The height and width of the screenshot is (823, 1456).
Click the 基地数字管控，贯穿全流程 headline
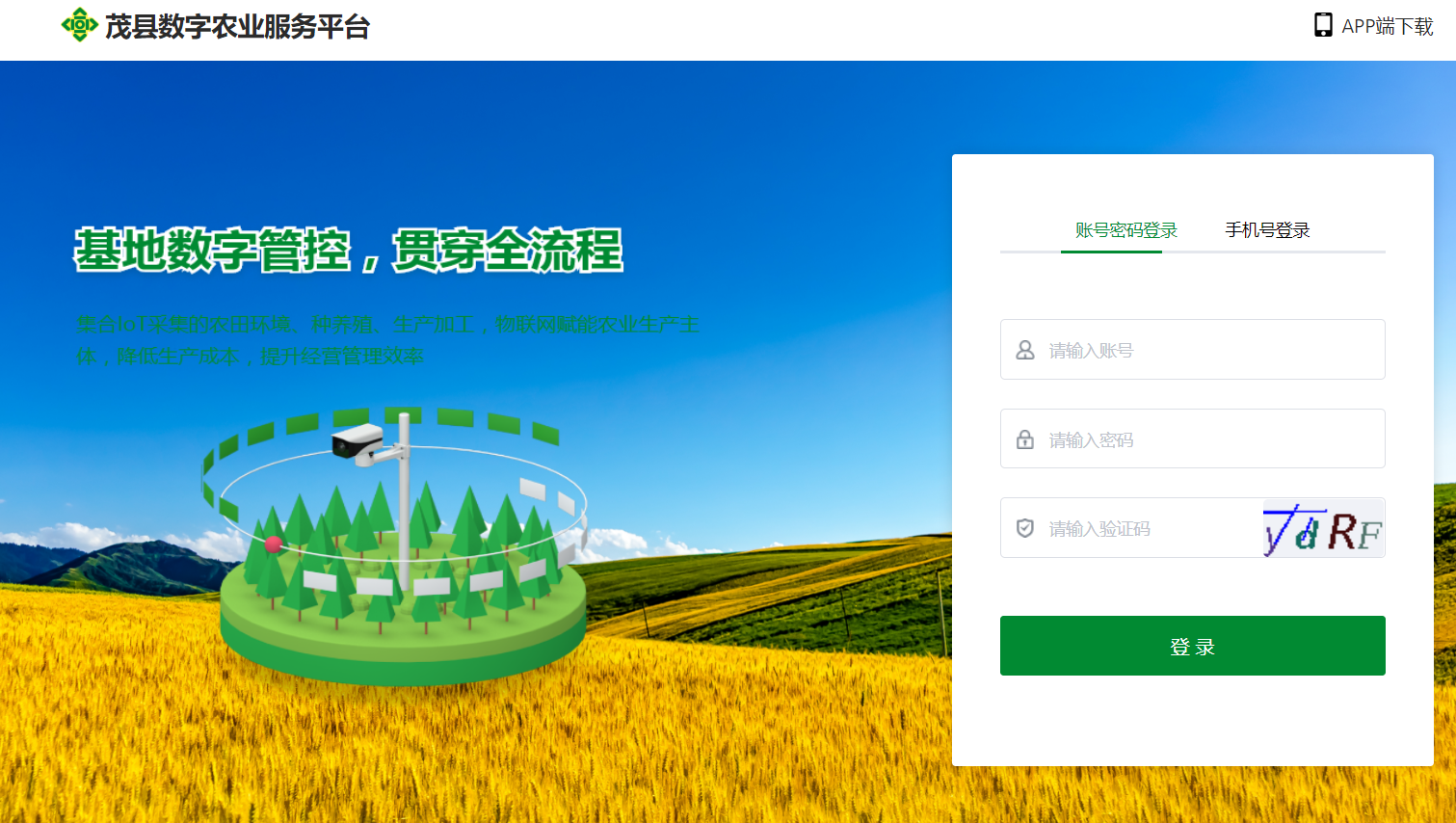click(349, 251)
